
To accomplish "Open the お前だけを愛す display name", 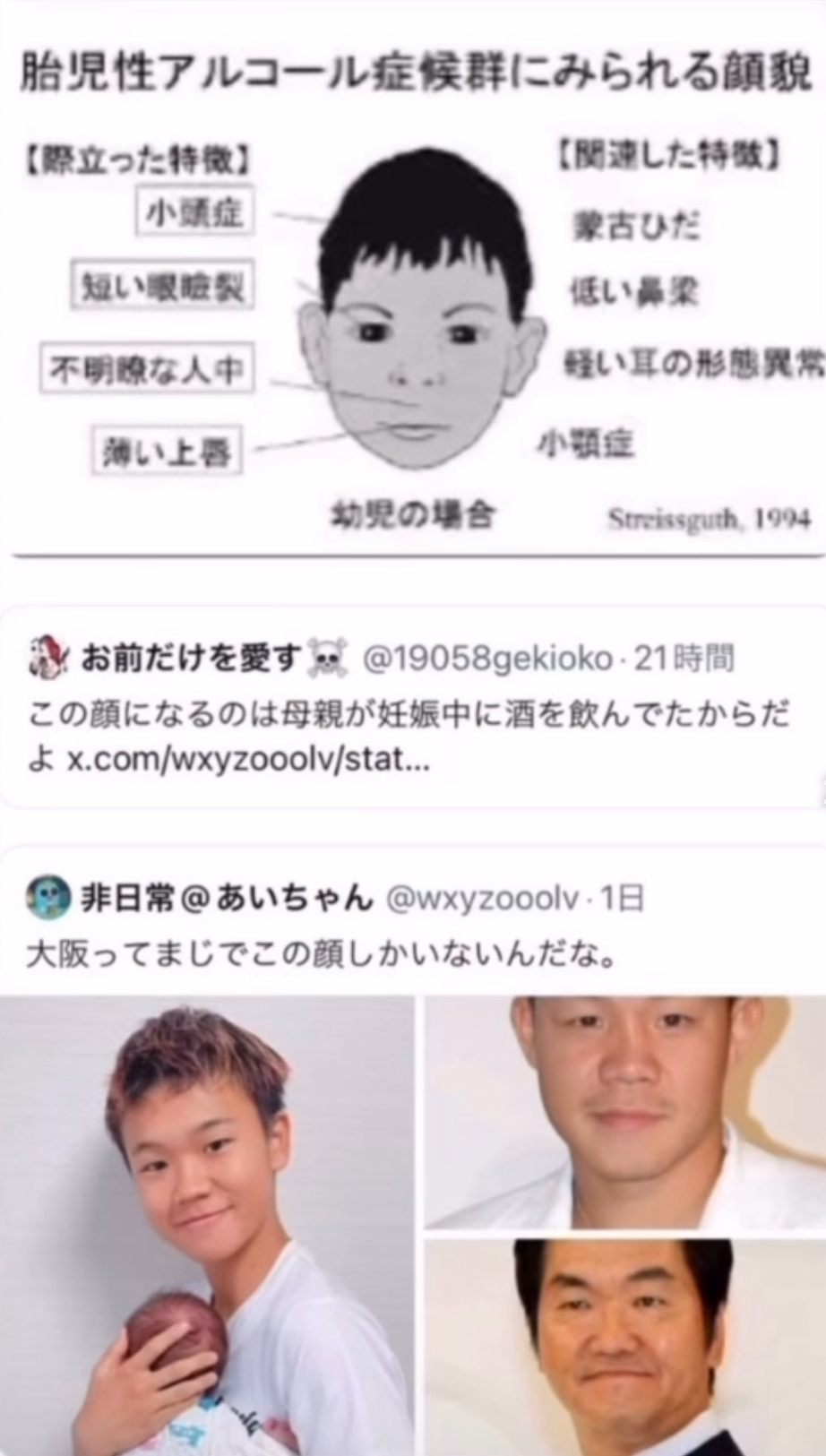I will [x=191, y=659].
